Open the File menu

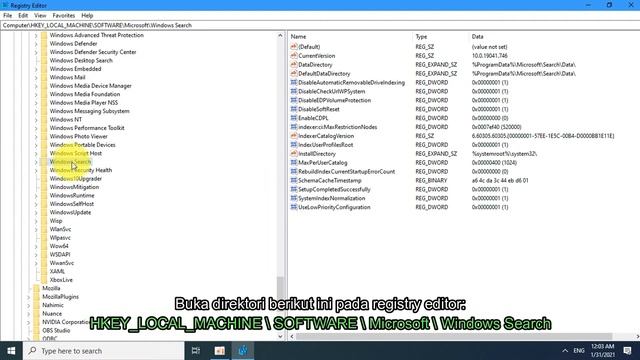tap(7, 16)
